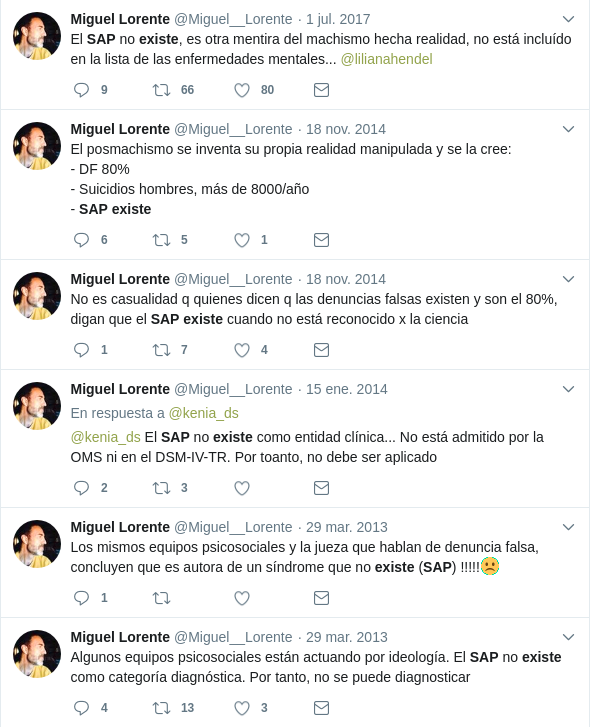Viewport: 590px width, 727px height.
Task: Open the 18 nov. 2014 timestamp of the posmachismo tweet
Action: point(346,129)
